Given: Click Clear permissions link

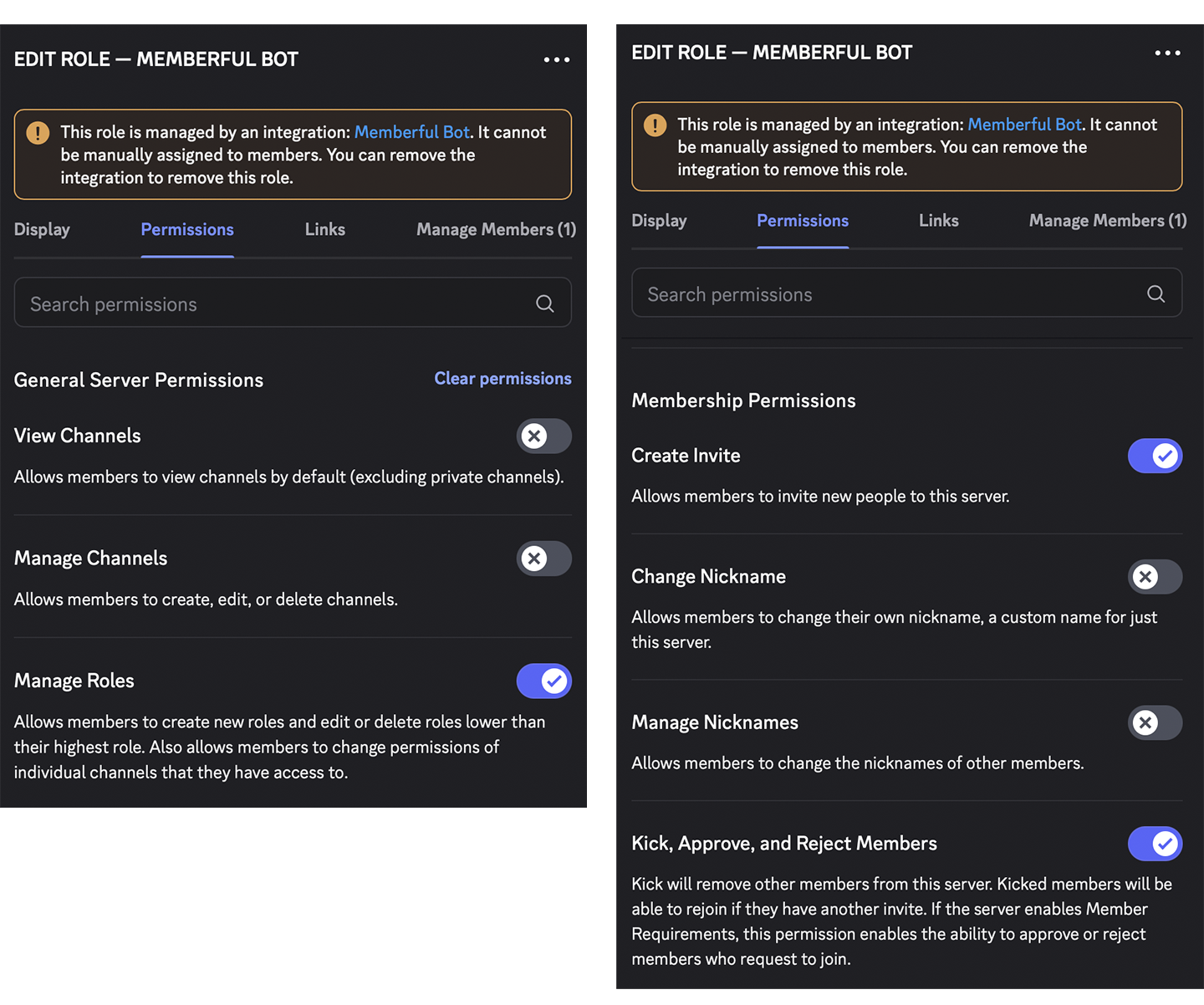Looking at the screenshot, I should 503,378.
